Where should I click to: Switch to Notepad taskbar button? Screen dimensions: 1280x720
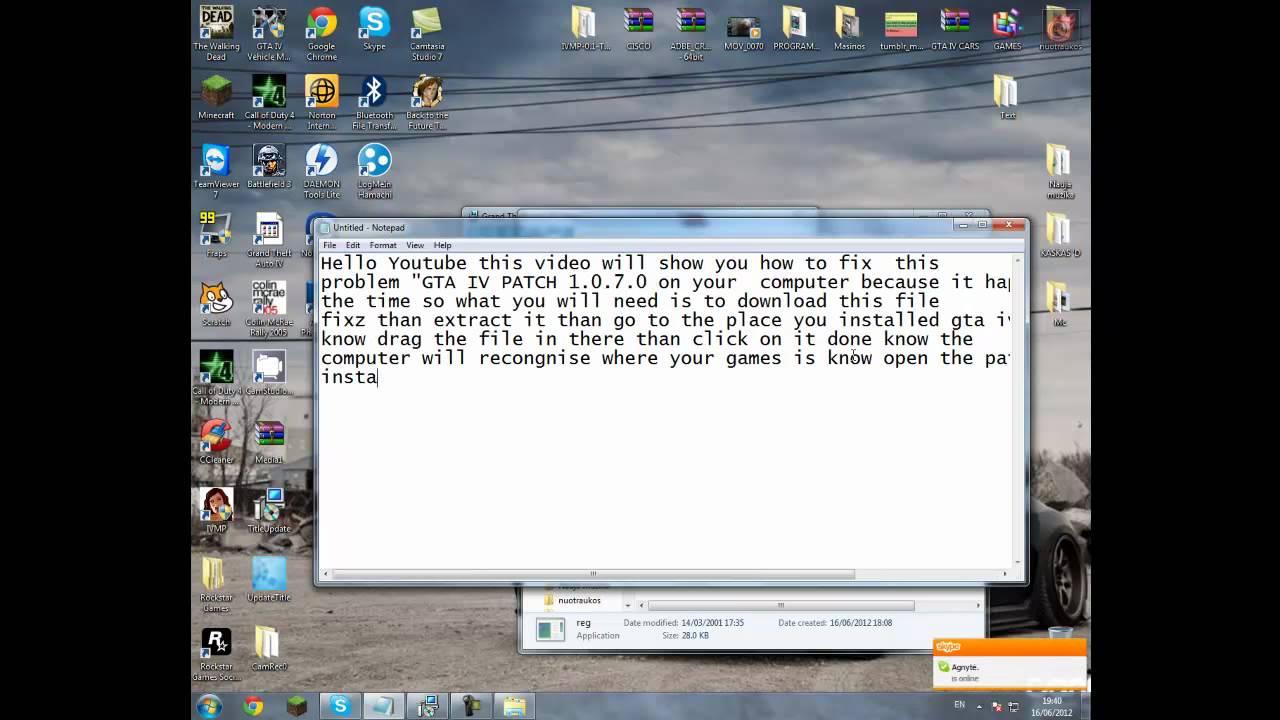pyautogui.click(x=384, y=706)
